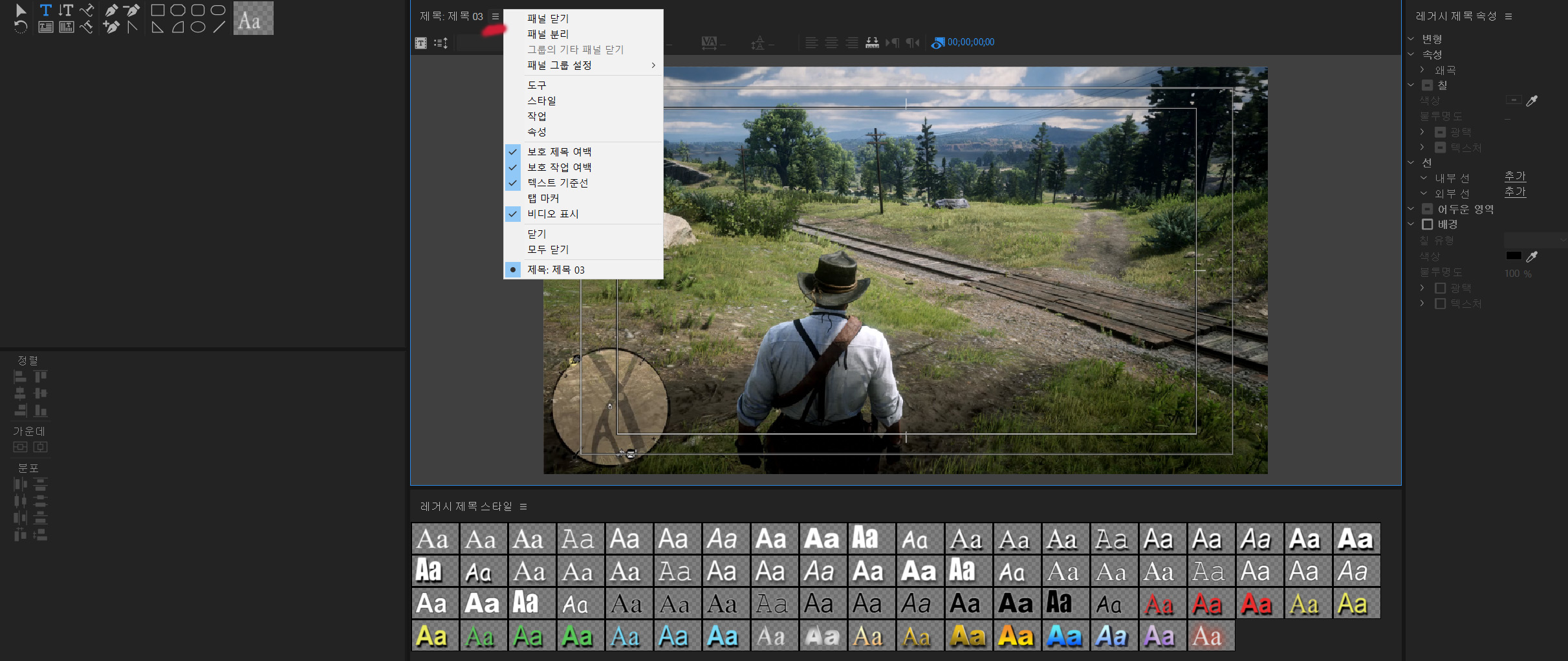
Task: Pick fill color with the 칠 eyedropper
Action: (1532, 101)
